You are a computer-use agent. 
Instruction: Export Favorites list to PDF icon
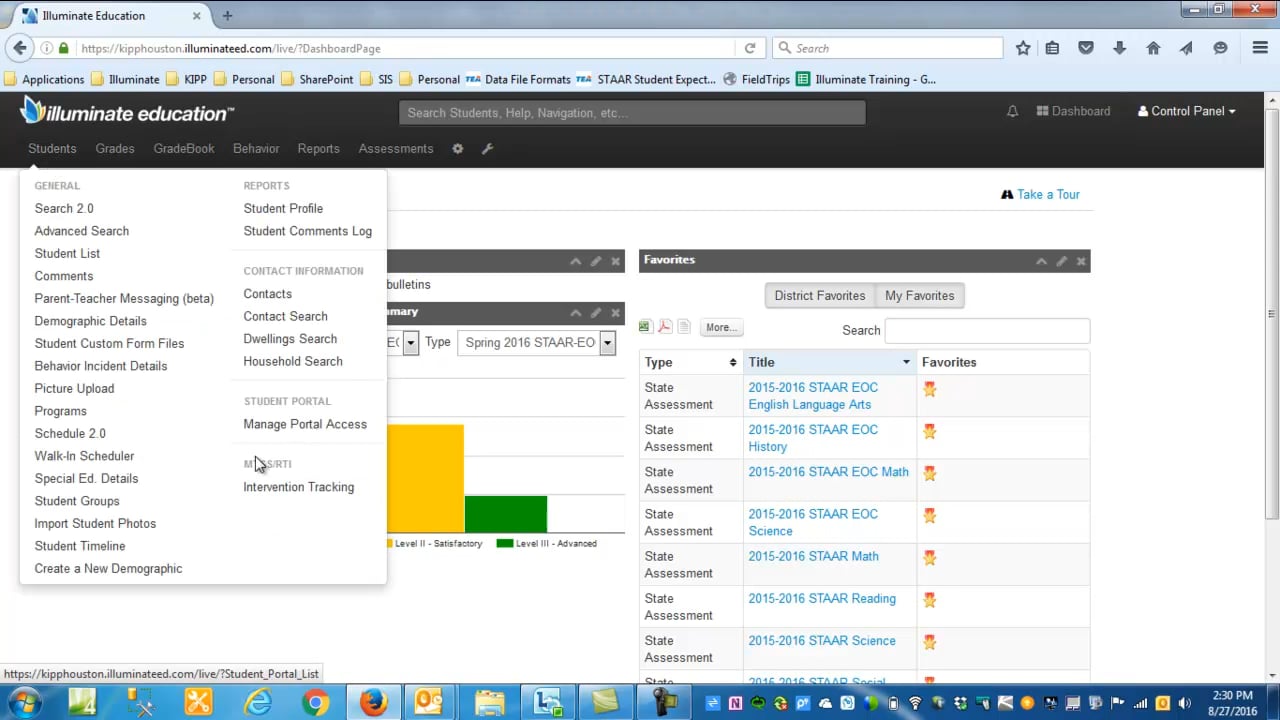(664, 327)
